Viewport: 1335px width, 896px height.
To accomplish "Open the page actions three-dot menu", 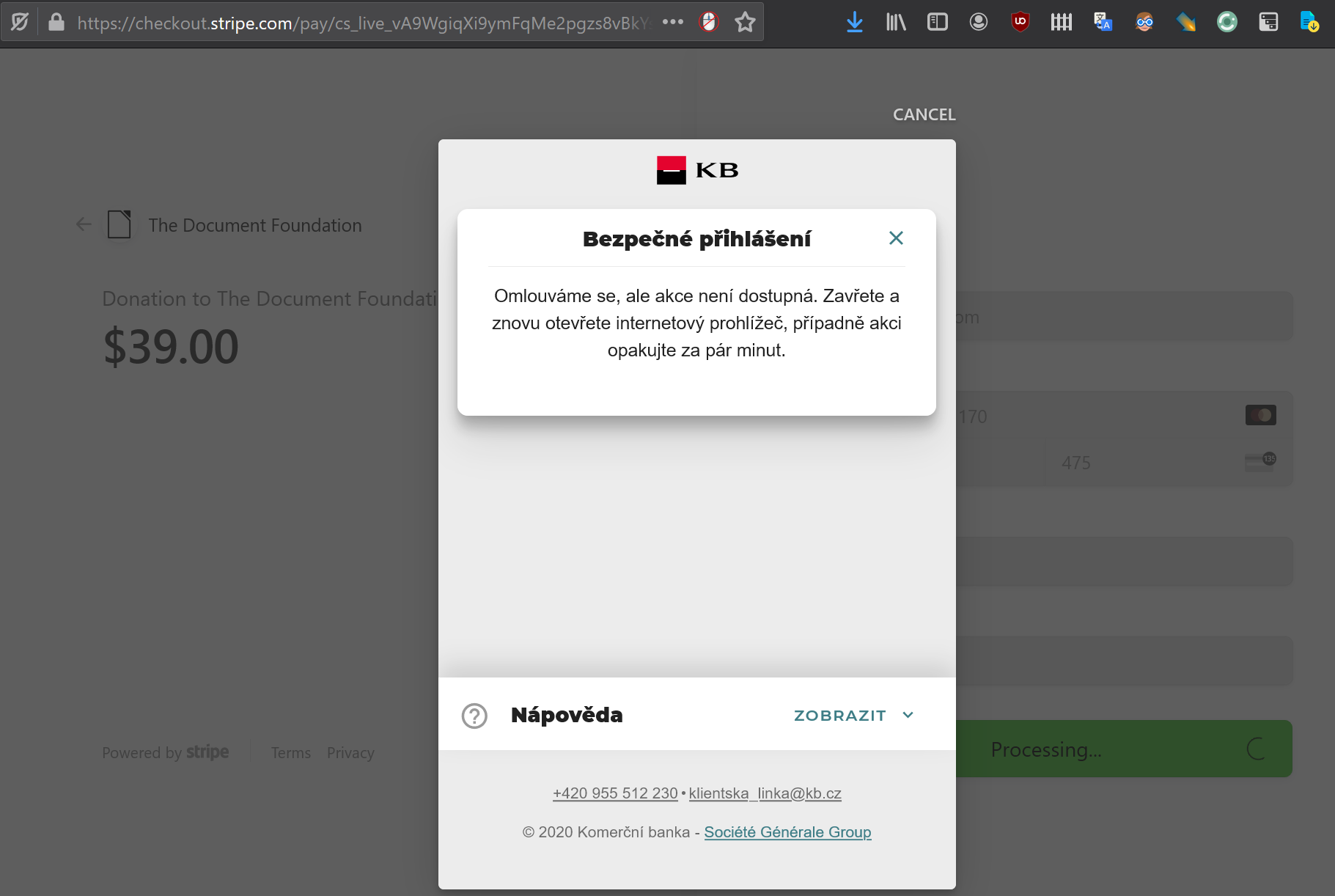I will pyautogui.click(x=673, y=22).
